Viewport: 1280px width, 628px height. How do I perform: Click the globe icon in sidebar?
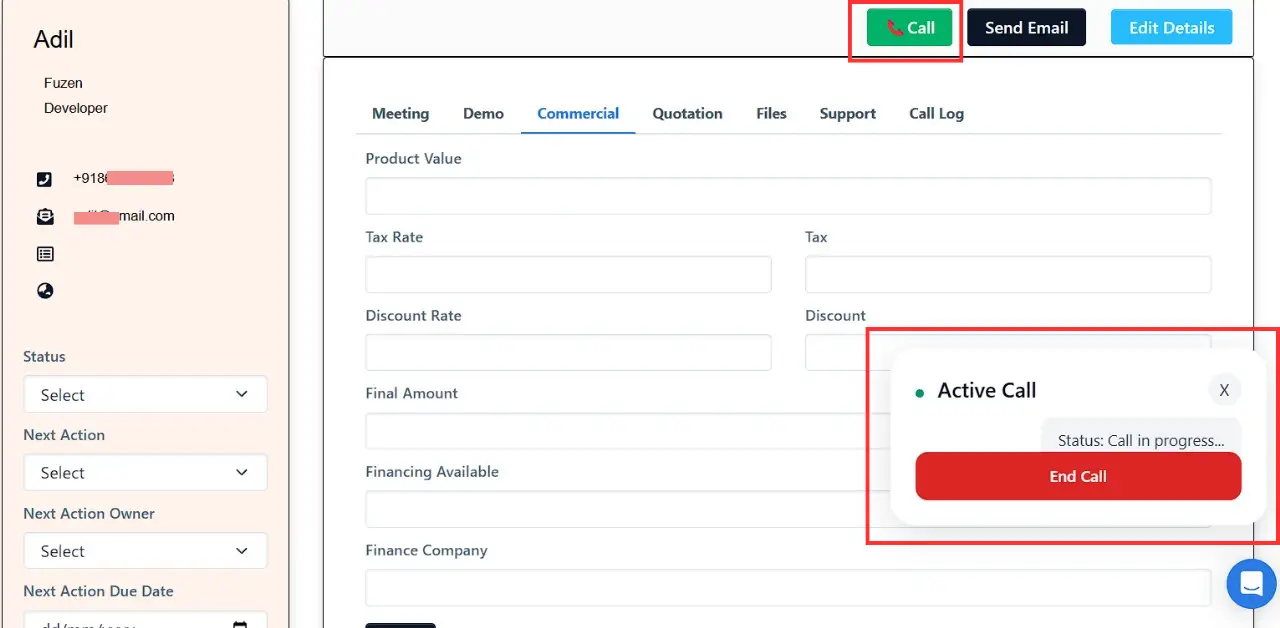tap(45, 291)
